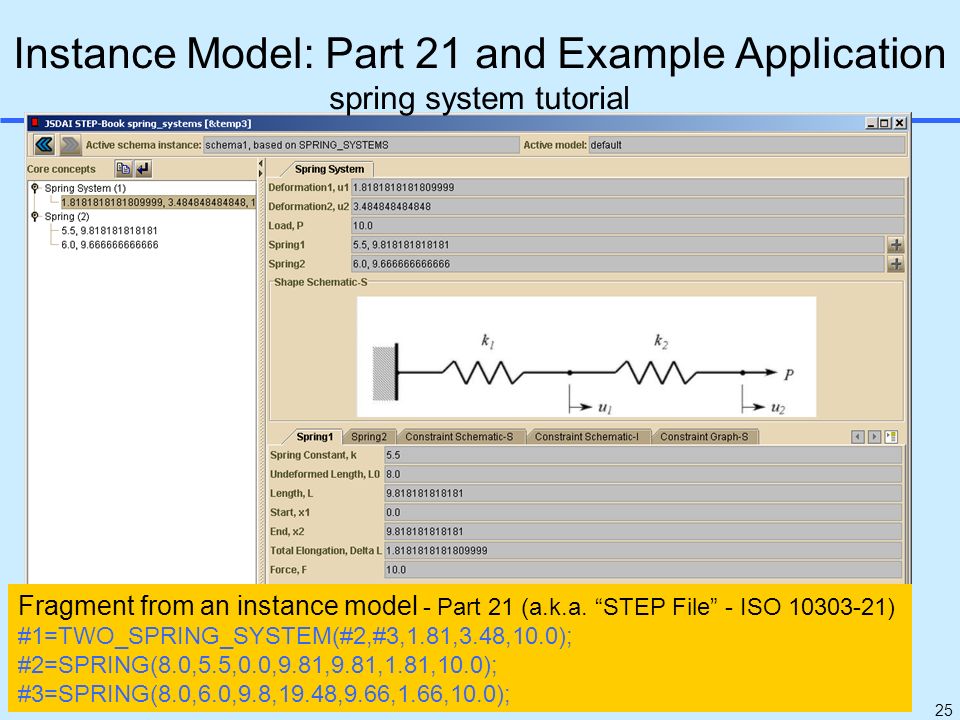
Task: Click the Deformation1, u1 value field
Action: tap(628, 187)
